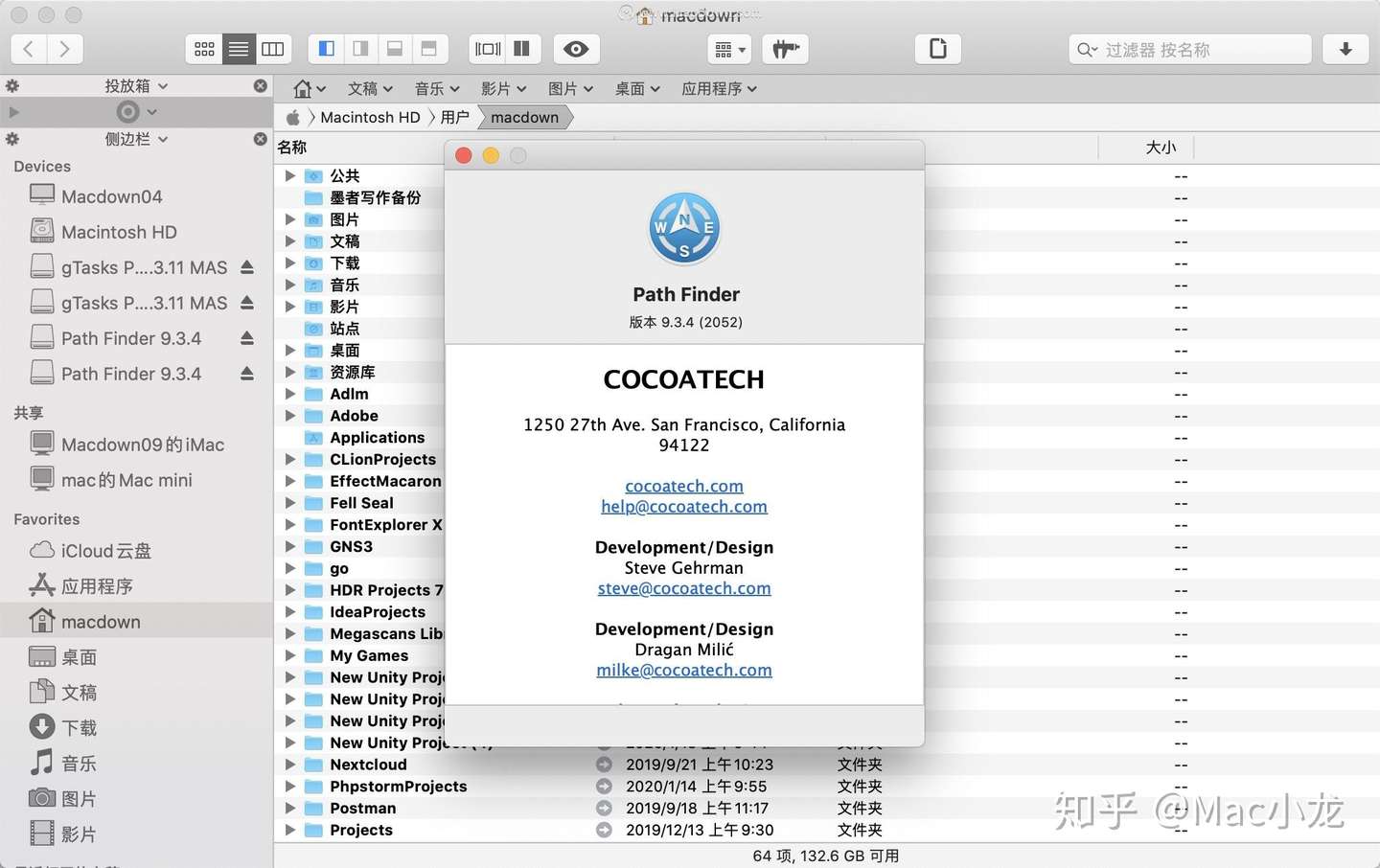Expand the GNS3 folder
Image resolution: width=1380 pixels, height=868 pixels.
(x=289, y=547)
